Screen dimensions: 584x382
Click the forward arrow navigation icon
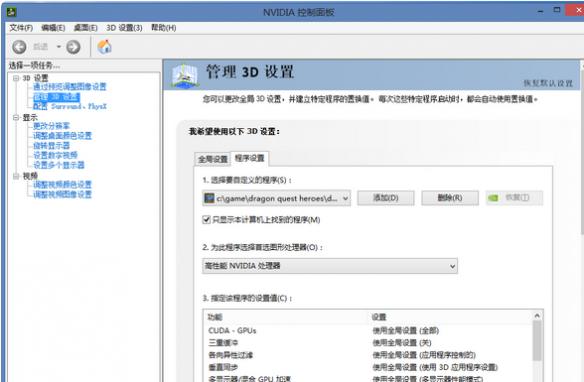tap(73, 47)
